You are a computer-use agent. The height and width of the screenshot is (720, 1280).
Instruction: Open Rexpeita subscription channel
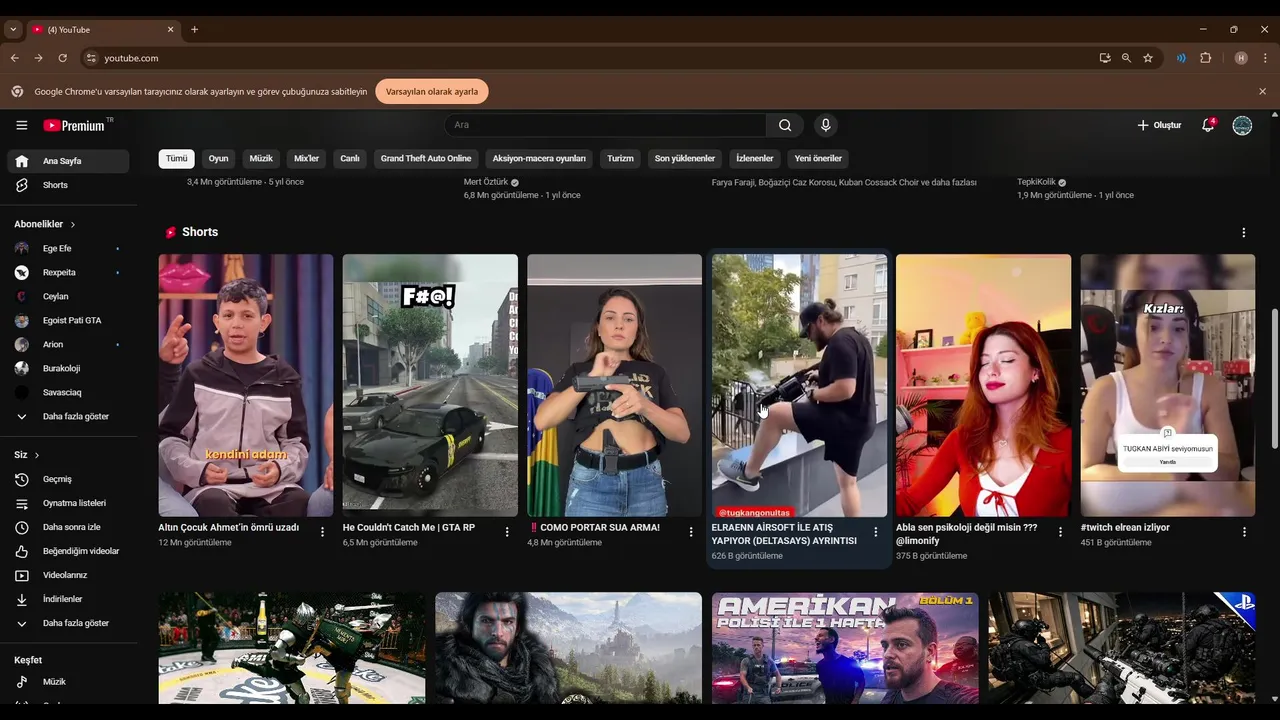(68, 272)
